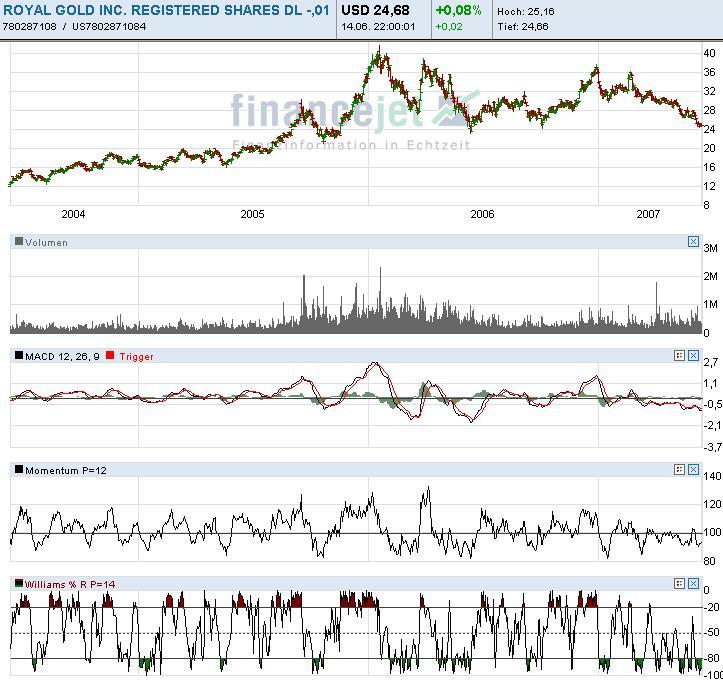Open settings icon of Williams % R panel
The image size is (723, 682).
(x=679, y=583)
